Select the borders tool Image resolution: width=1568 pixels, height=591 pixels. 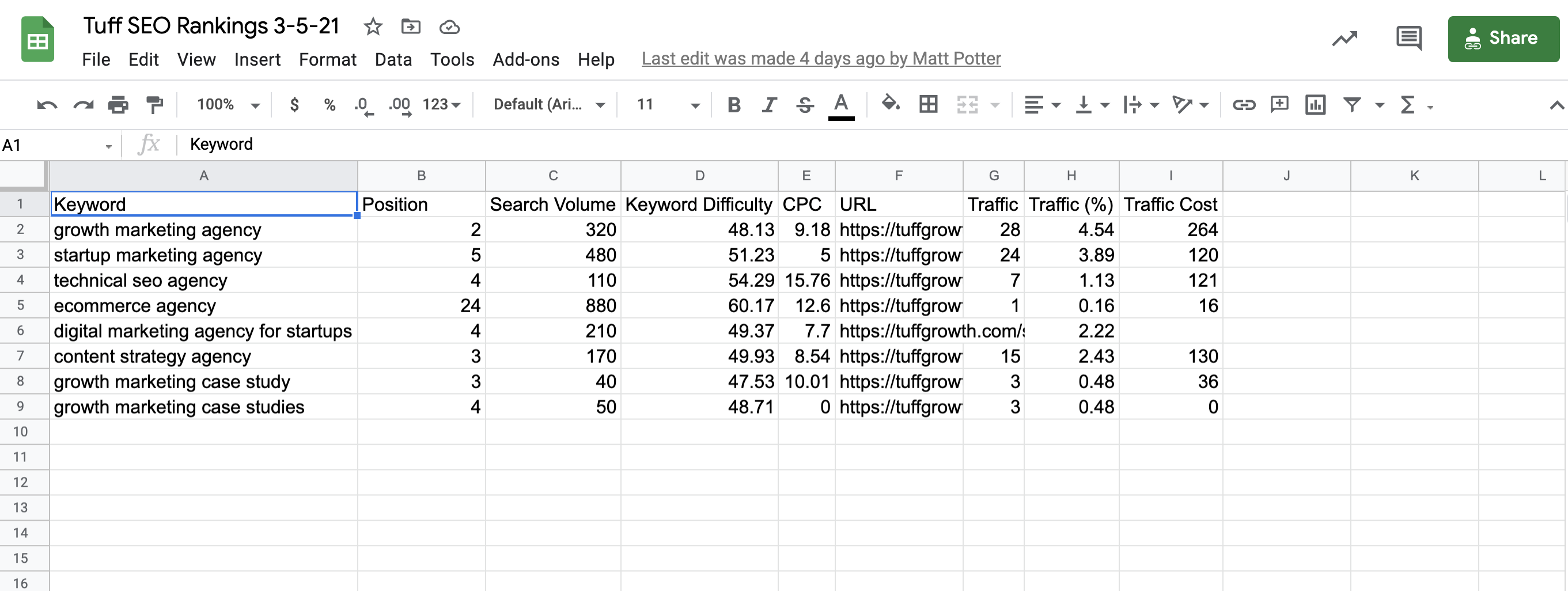pyautogui.click(x=927, y=104)
